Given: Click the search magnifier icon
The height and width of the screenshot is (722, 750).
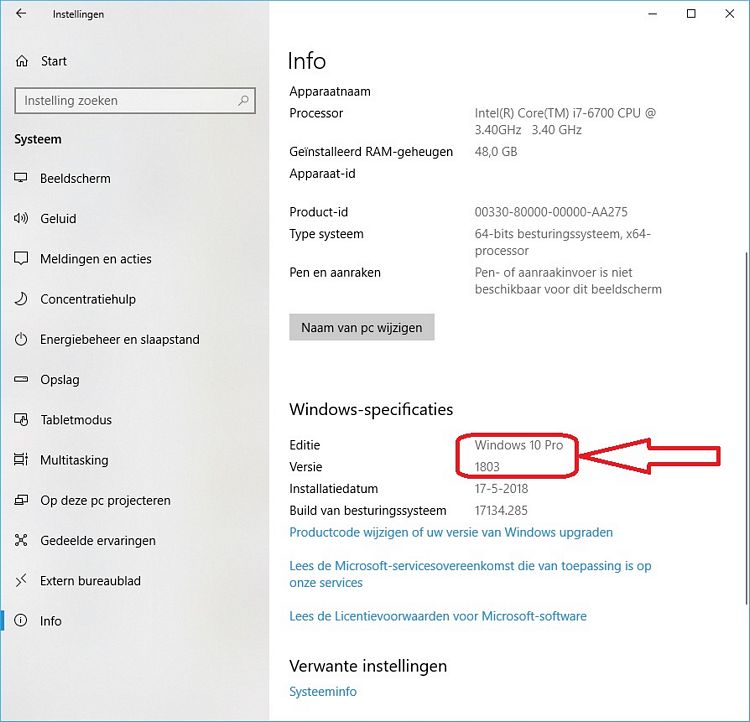Looking at the screenshot, I should click(x=243, y=100).
